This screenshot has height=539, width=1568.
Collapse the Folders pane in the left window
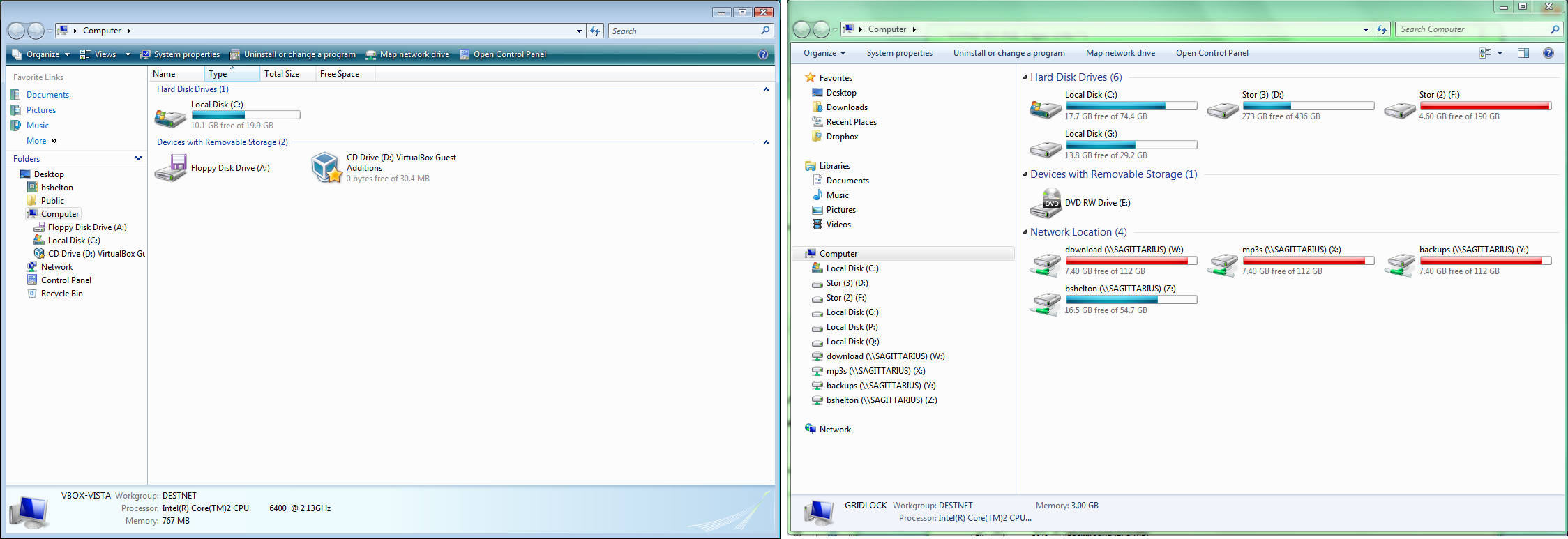pyautogui.click(x=138, y=158)
